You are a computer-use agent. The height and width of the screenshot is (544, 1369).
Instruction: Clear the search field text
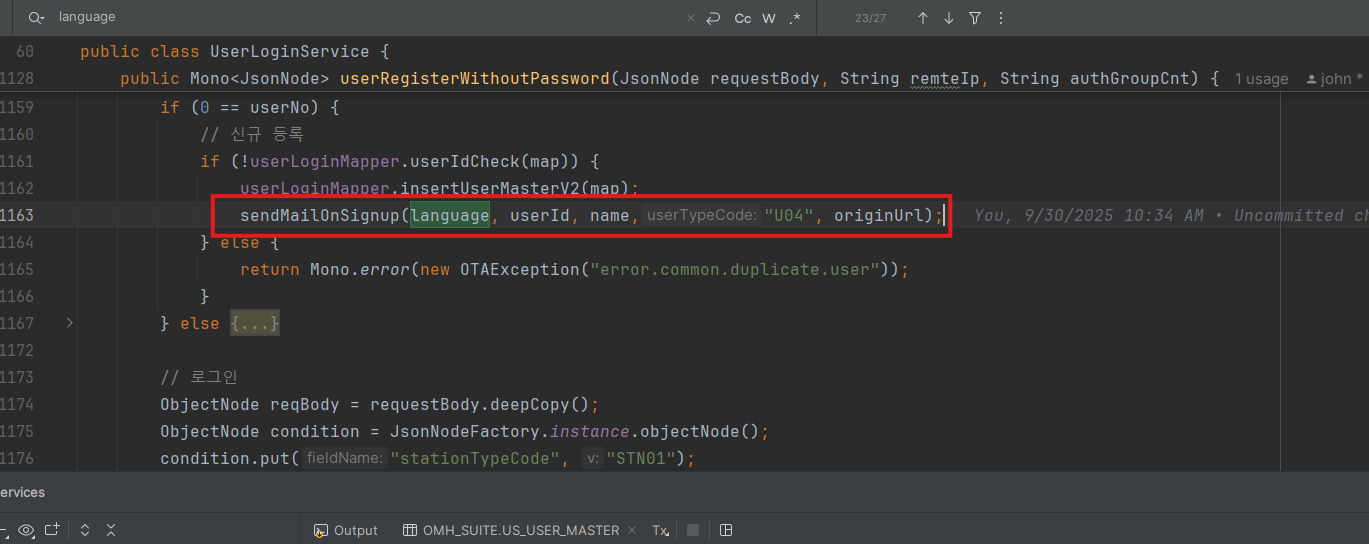pyautogui.click(x=691, y=18)
